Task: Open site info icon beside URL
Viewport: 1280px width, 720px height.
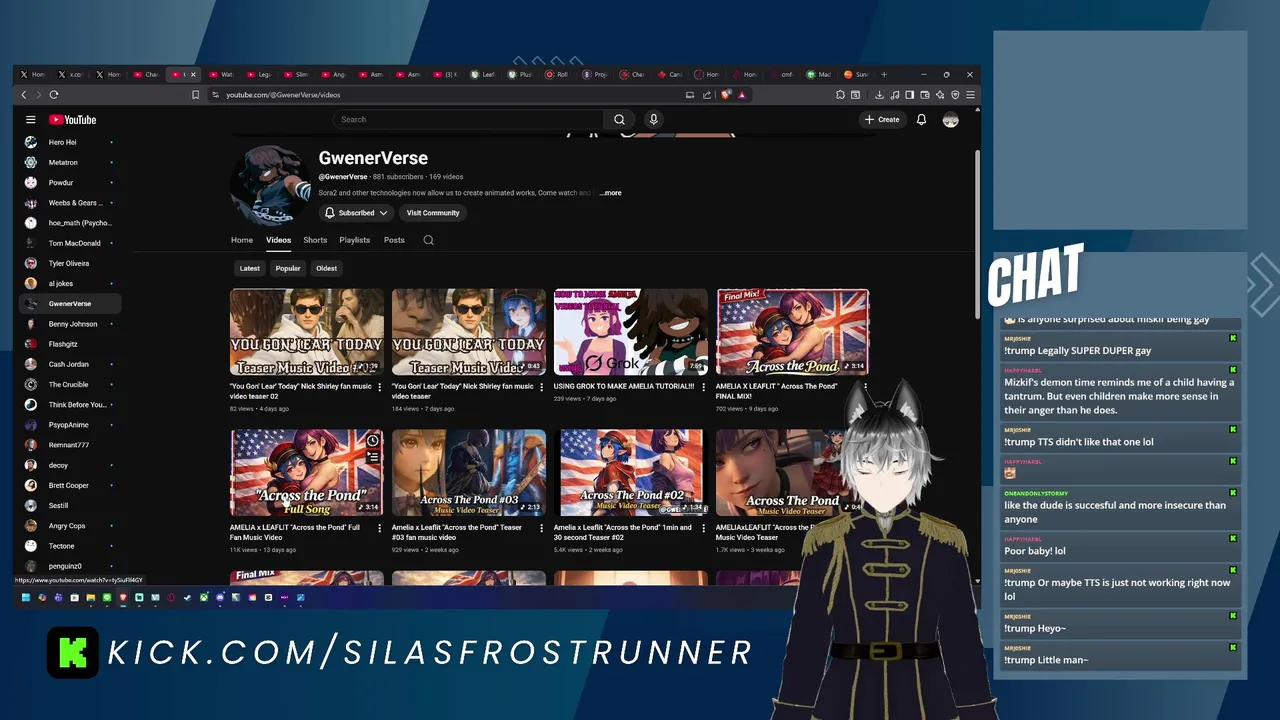Action: [x=215, y=95]
